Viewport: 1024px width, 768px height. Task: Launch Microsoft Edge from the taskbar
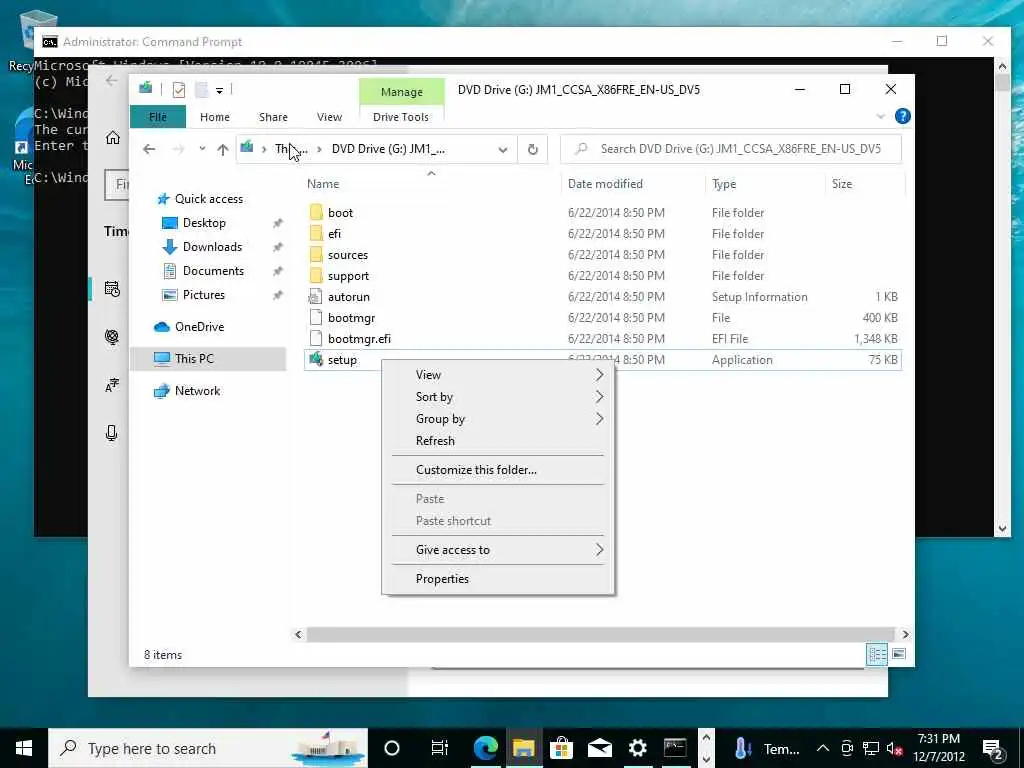[485, 748]
